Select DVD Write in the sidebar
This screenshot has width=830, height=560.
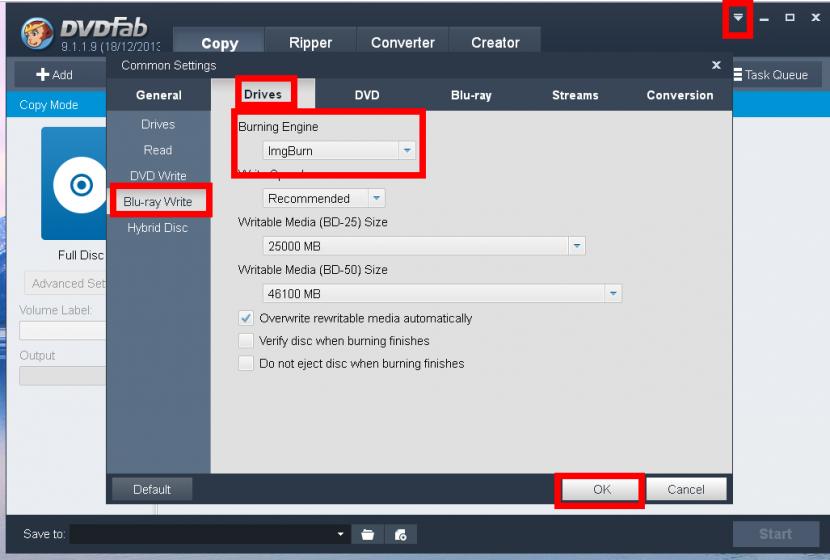[158, 176]
